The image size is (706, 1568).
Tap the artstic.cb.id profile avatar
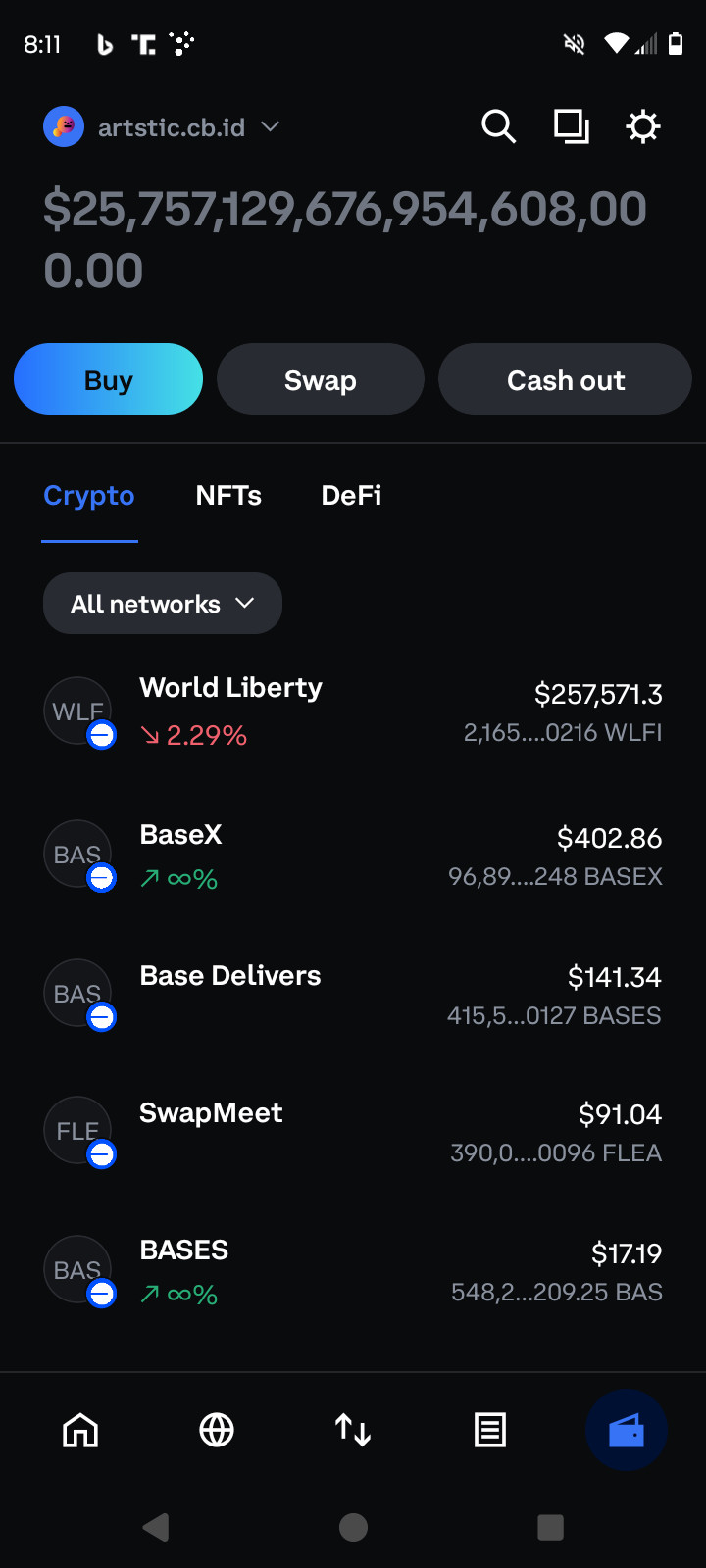pyautogui.click(x=64, y=126)
